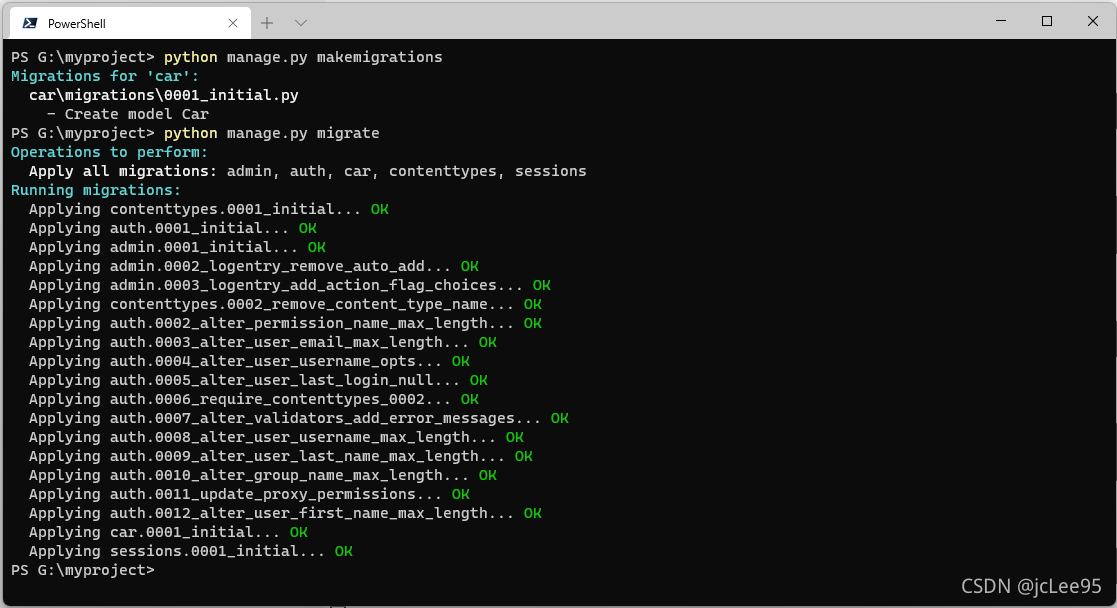
Task: Click the 'python manage.py makemigrations' command text
Action: click(x=303, y=57)
